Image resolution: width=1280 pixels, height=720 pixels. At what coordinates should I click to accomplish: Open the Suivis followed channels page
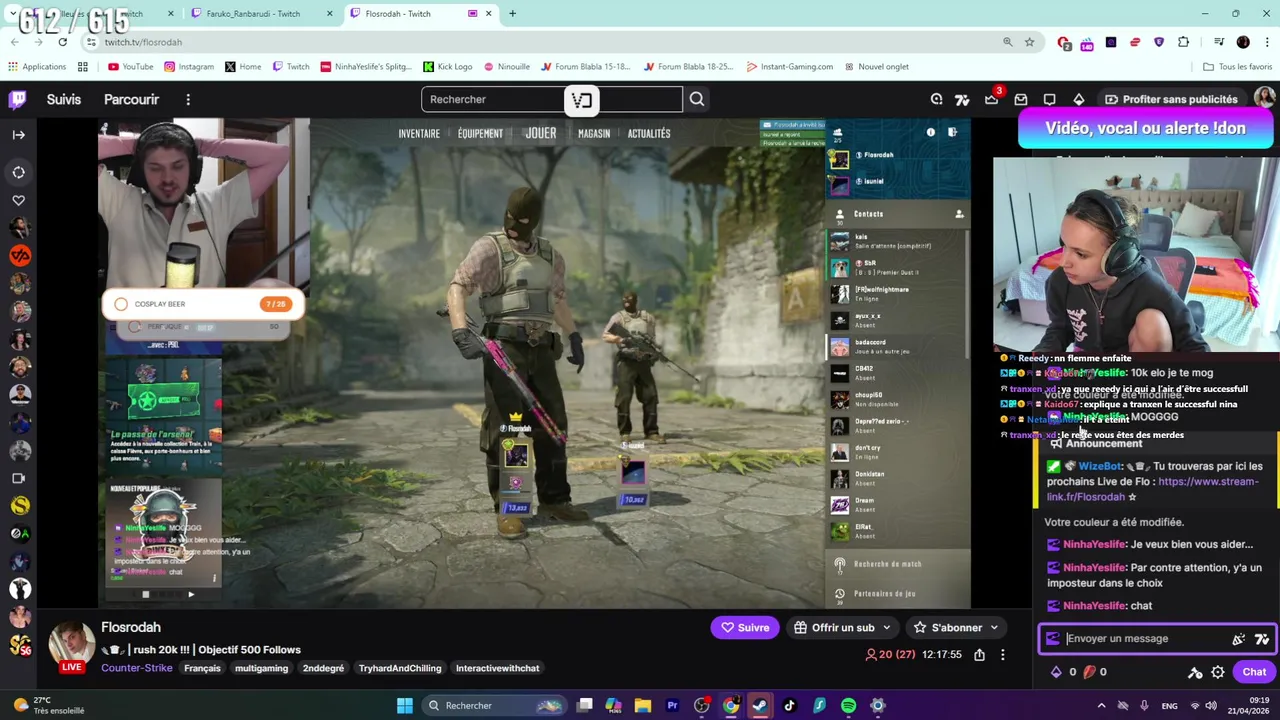pos(64,99)
